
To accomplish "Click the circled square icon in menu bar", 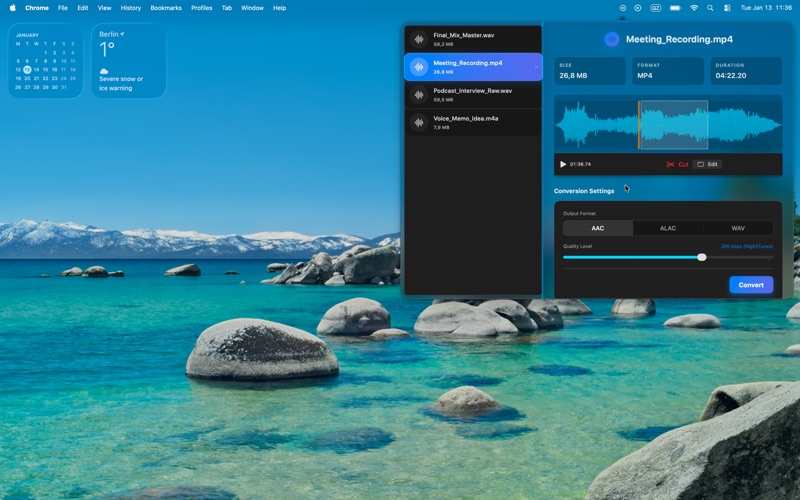I will (622, 8).
